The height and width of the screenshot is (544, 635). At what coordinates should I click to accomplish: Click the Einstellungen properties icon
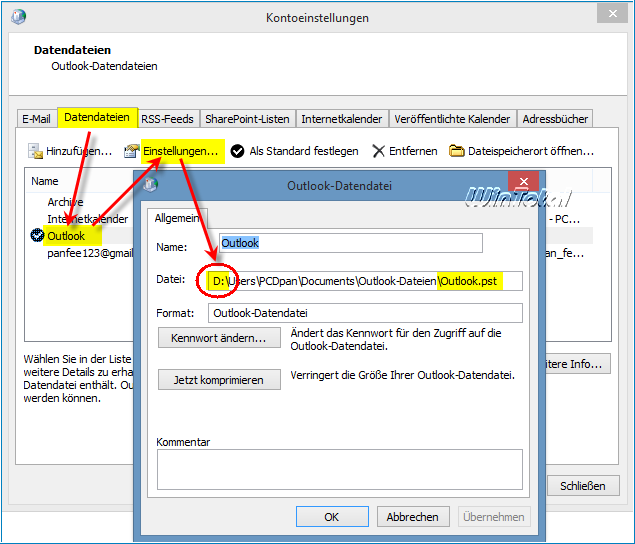[x=132, y=151]
